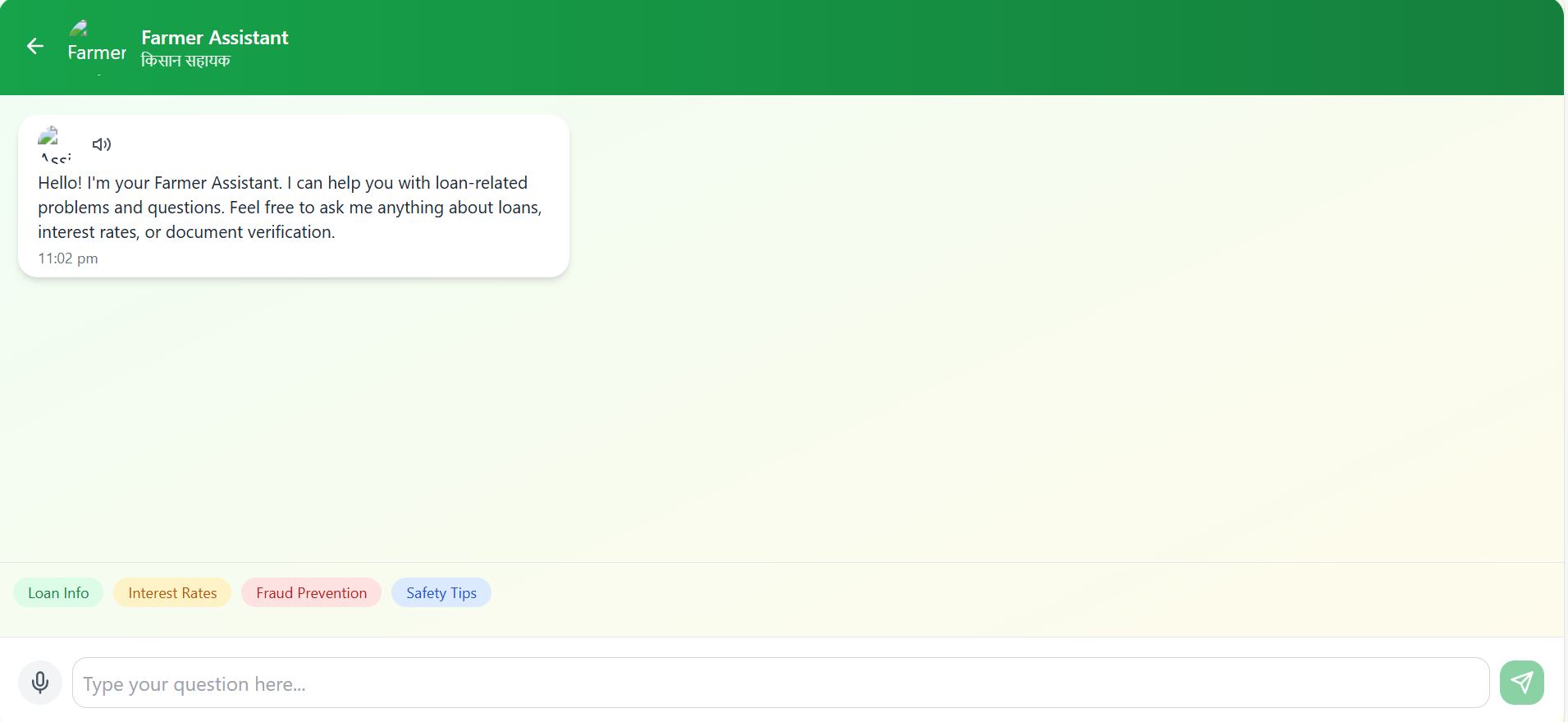Click the Hindi subtitle 'किसान सहायक'
This screenshot has width=1568, height=722.
pyautogui.click(x=185, y=61)
